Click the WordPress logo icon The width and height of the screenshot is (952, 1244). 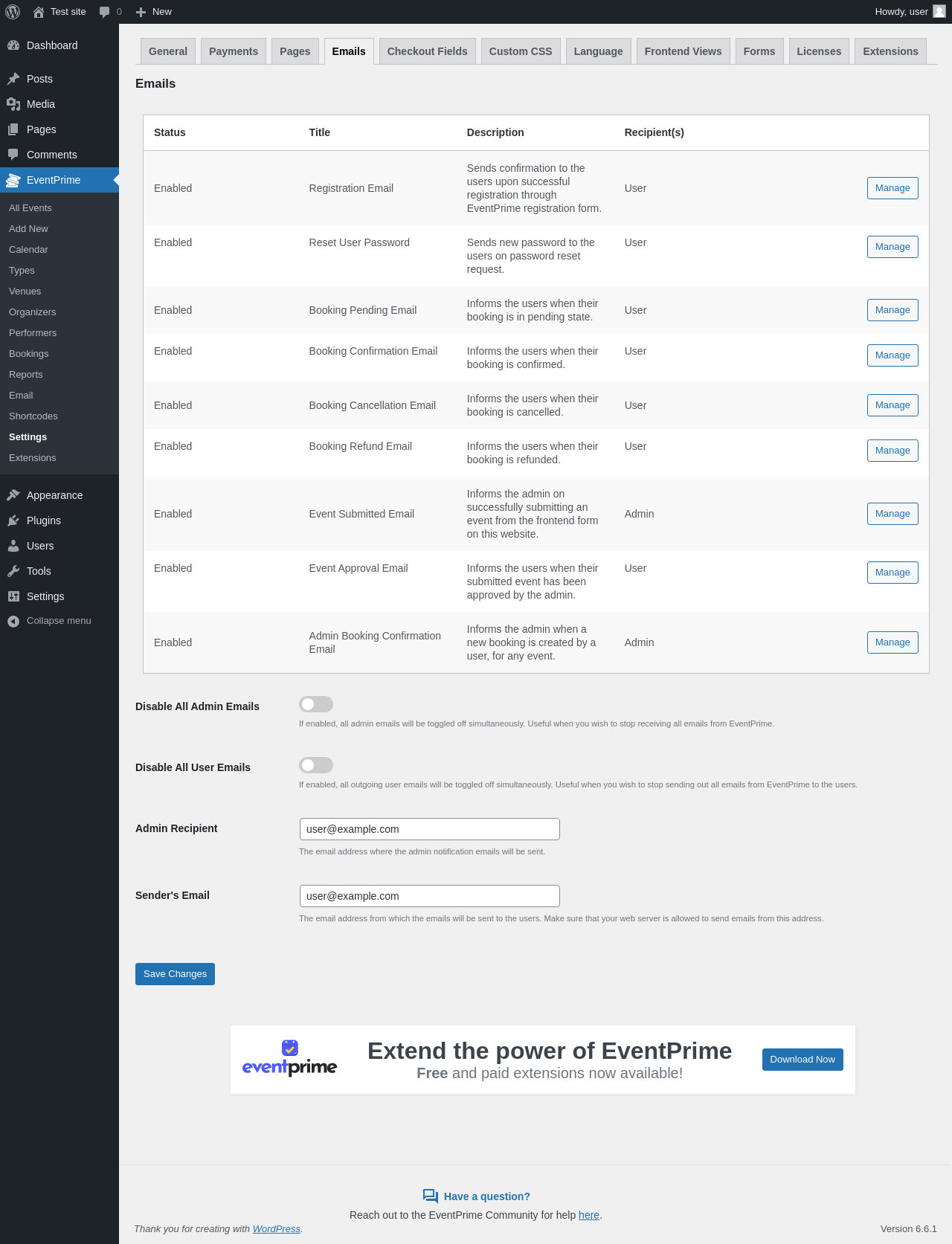[13, 12]
